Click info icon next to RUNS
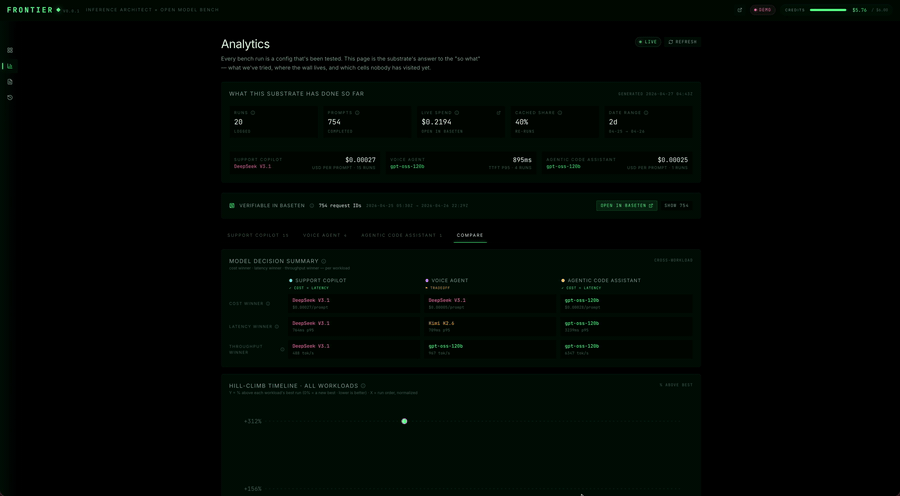This screenshot has height=496, width=900. tap(253, 113)
